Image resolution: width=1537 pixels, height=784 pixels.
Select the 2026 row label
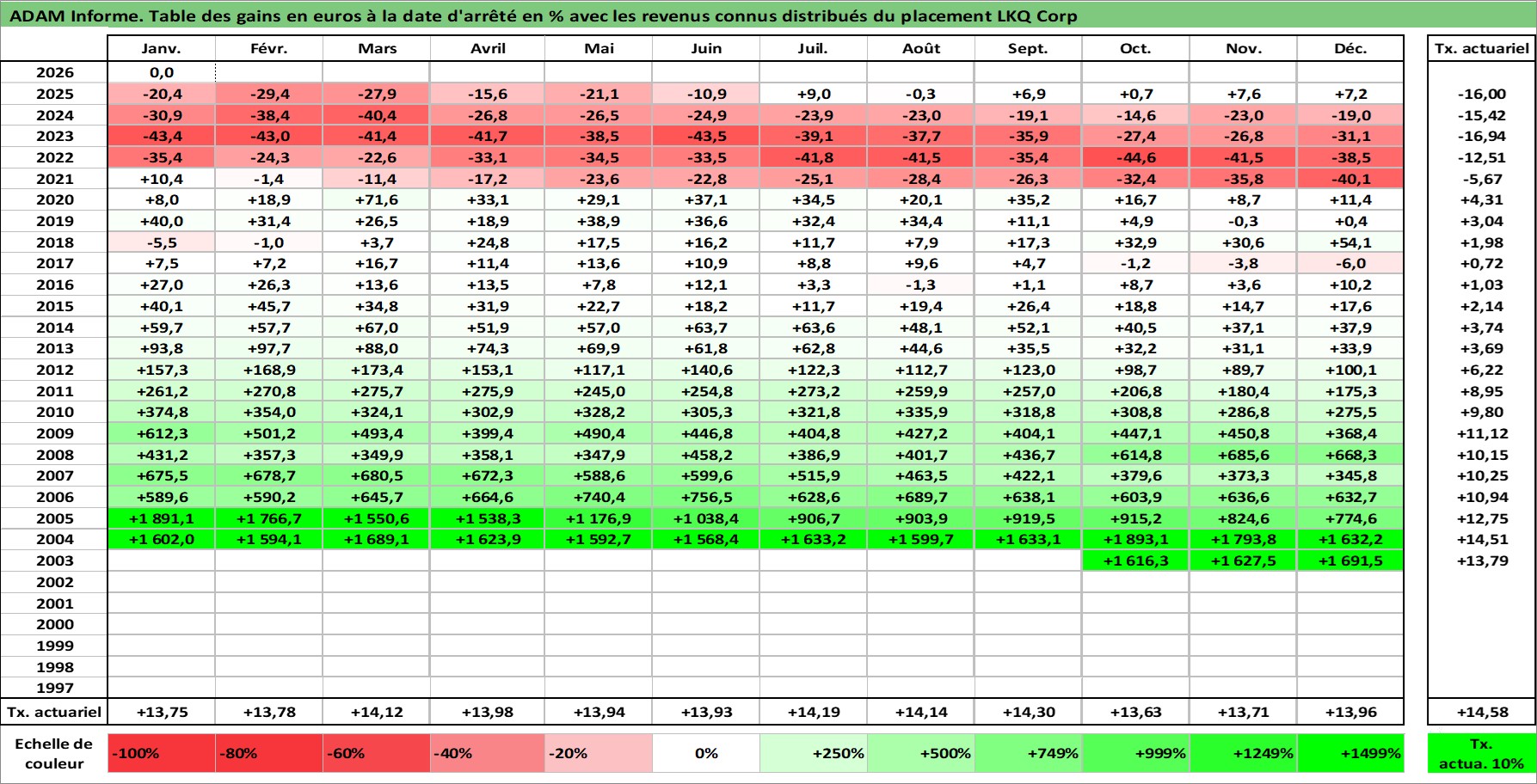[x=54, y=73]
